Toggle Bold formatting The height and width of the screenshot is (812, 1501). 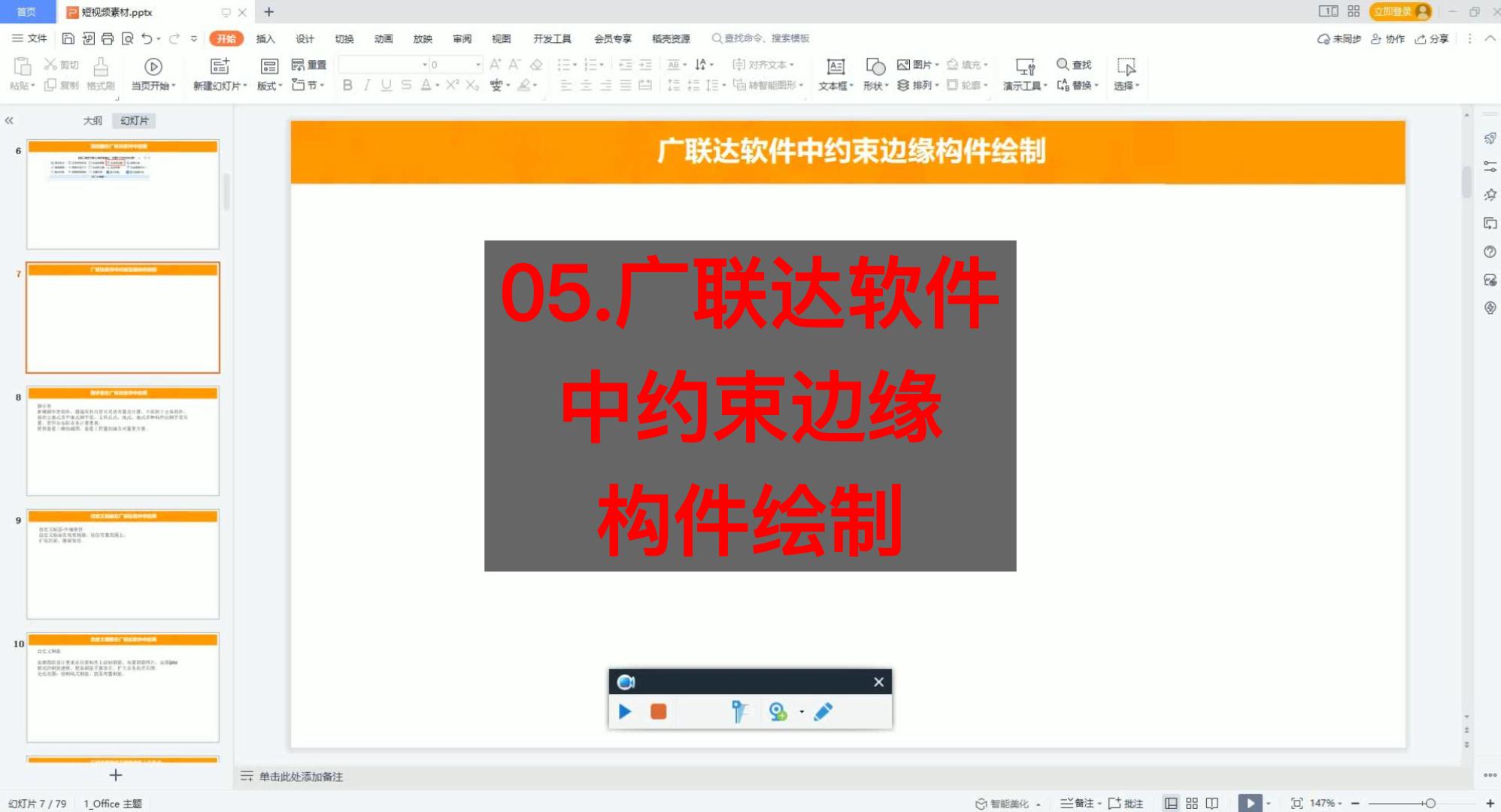click(347, 85)
